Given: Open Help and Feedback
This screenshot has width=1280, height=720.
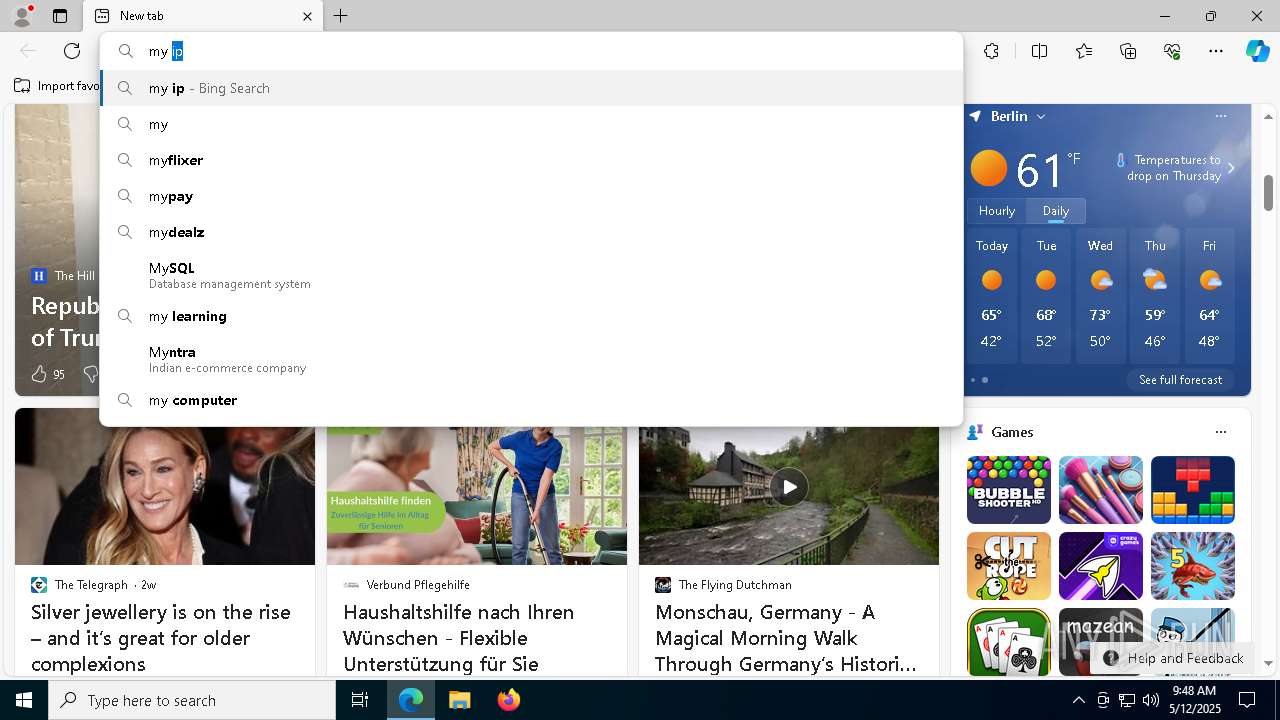Looking at the screenshot, I should point(1174,658).
